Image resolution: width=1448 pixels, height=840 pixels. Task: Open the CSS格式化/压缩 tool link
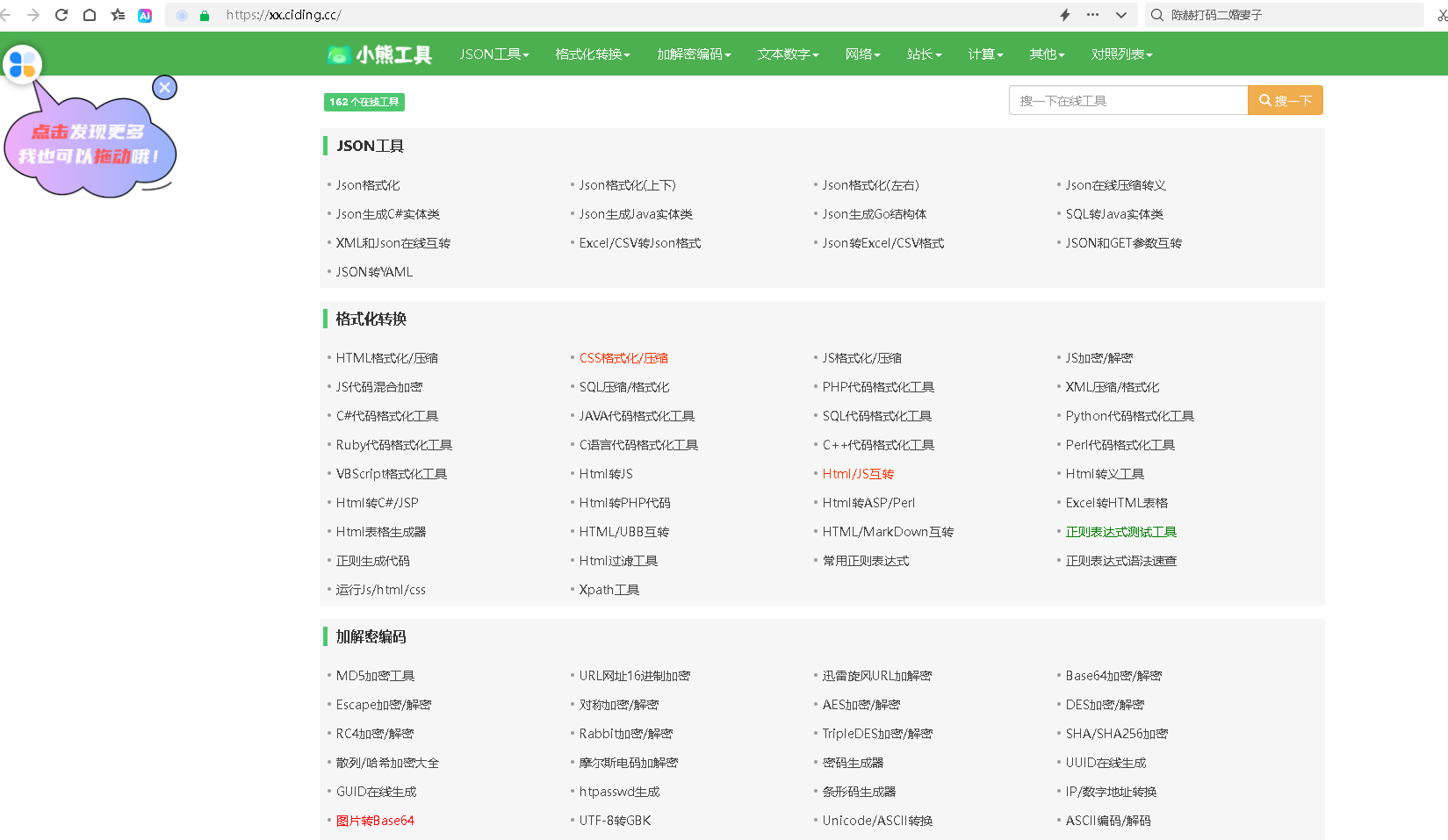[623, 358]
